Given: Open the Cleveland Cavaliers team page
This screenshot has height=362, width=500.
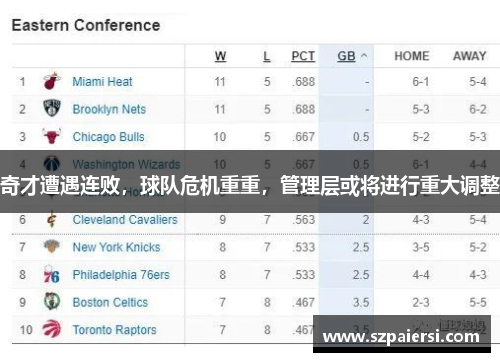Looking at the screenshot, I should [x=125, y=219].
